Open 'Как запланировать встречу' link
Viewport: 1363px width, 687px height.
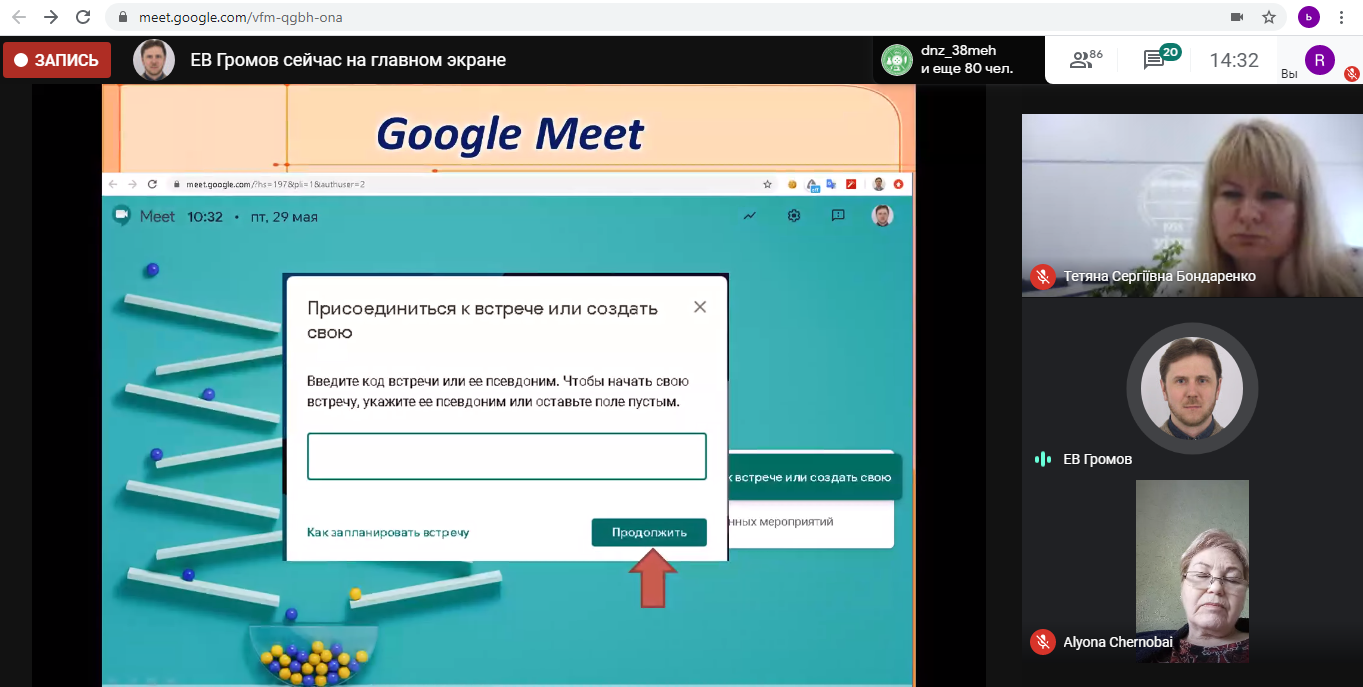point(388,532)
